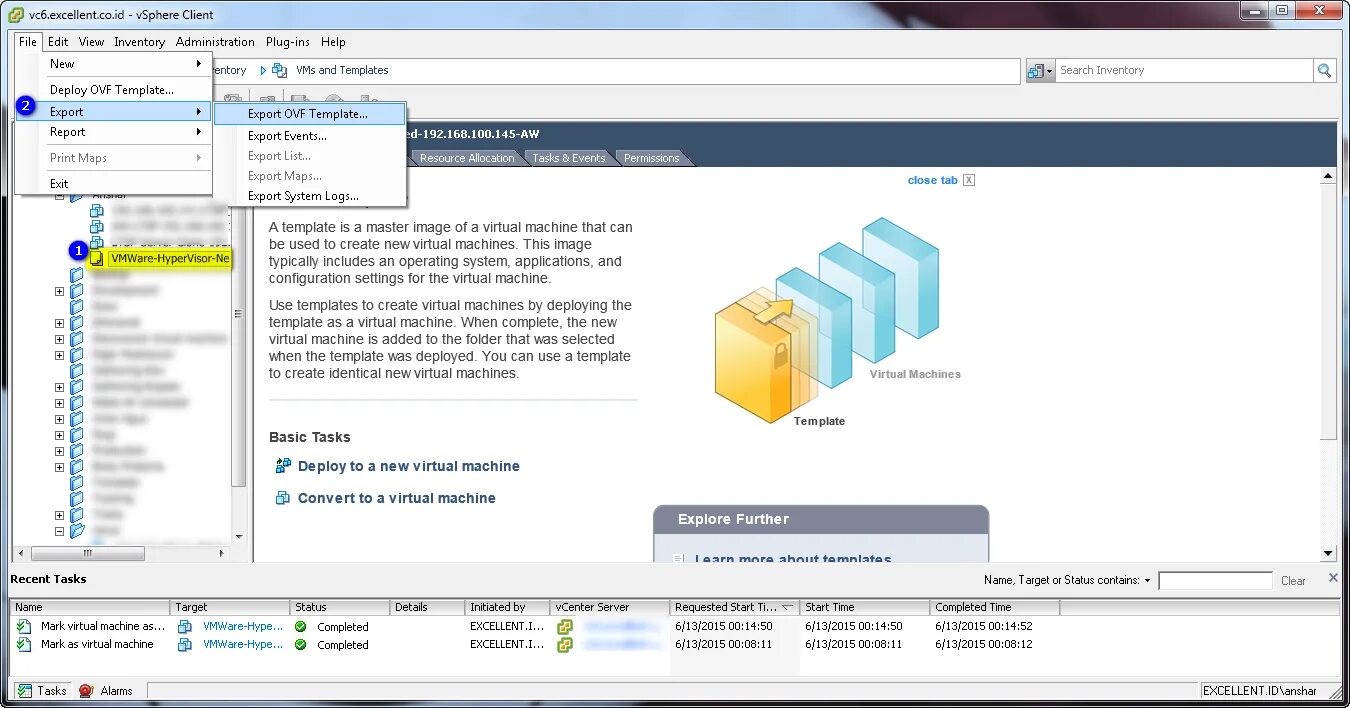
Task: Open the Plug-ins menu
Action: point(288,42)
